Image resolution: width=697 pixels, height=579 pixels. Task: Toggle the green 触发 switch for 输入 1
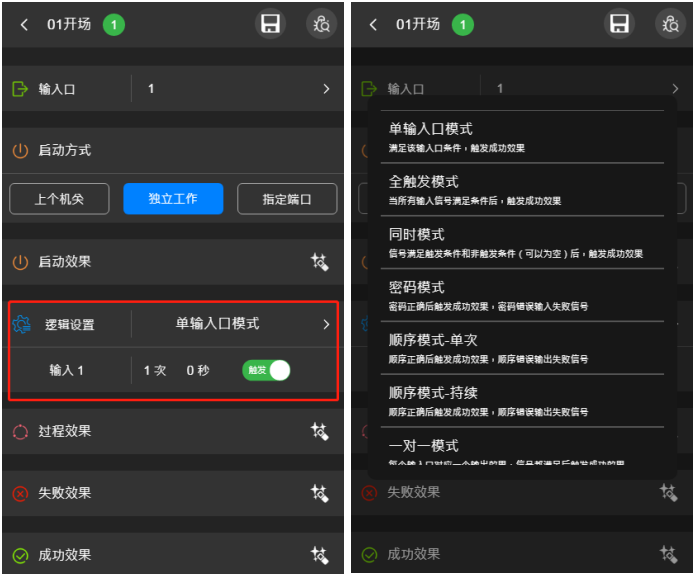click(266, 370)
